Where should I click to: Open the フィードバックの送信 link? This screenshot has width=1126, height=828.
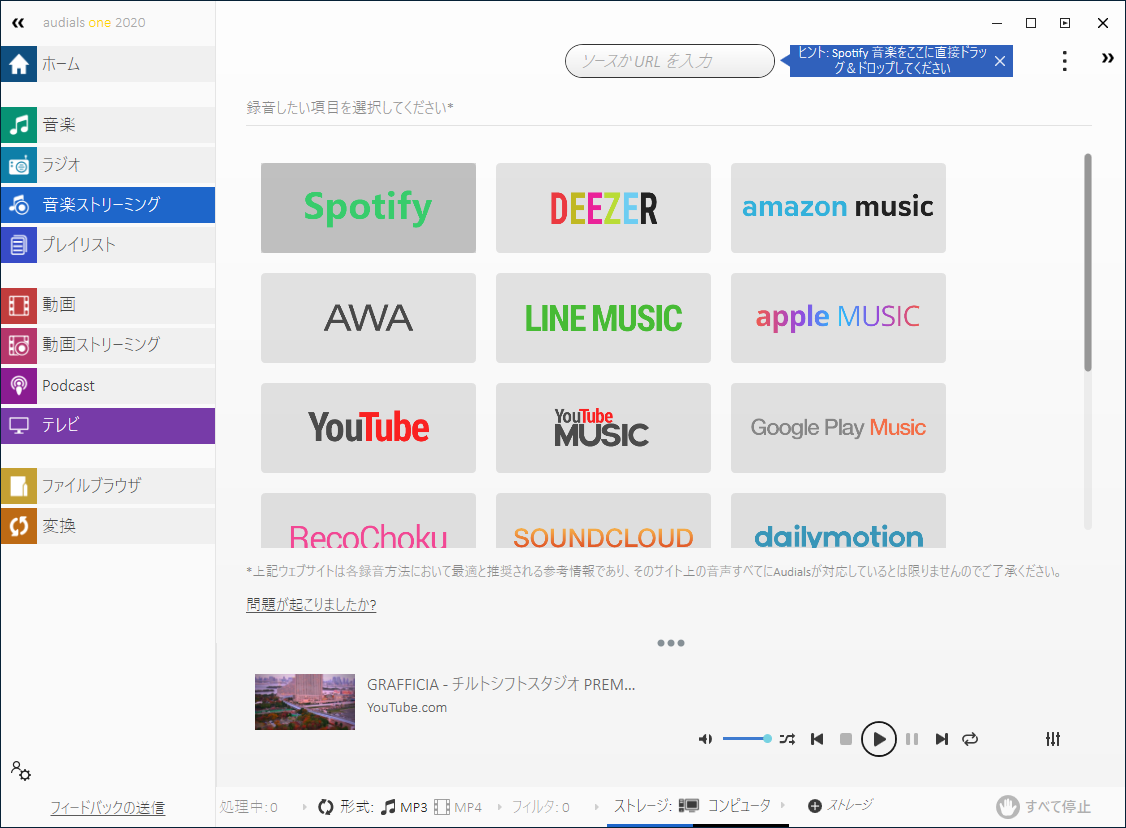[107, 807]
